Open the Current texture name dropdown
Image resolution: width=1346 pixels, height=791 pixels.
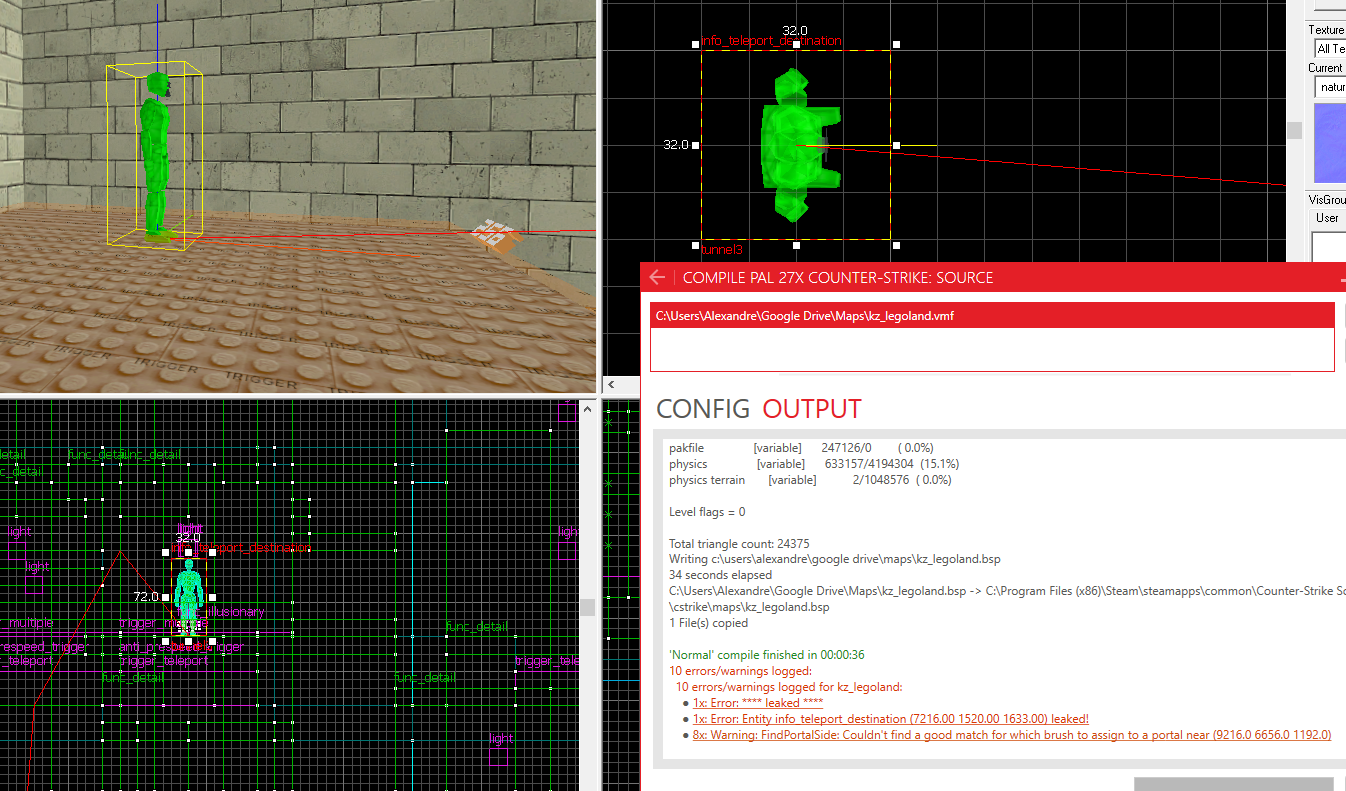(1330, 87)
